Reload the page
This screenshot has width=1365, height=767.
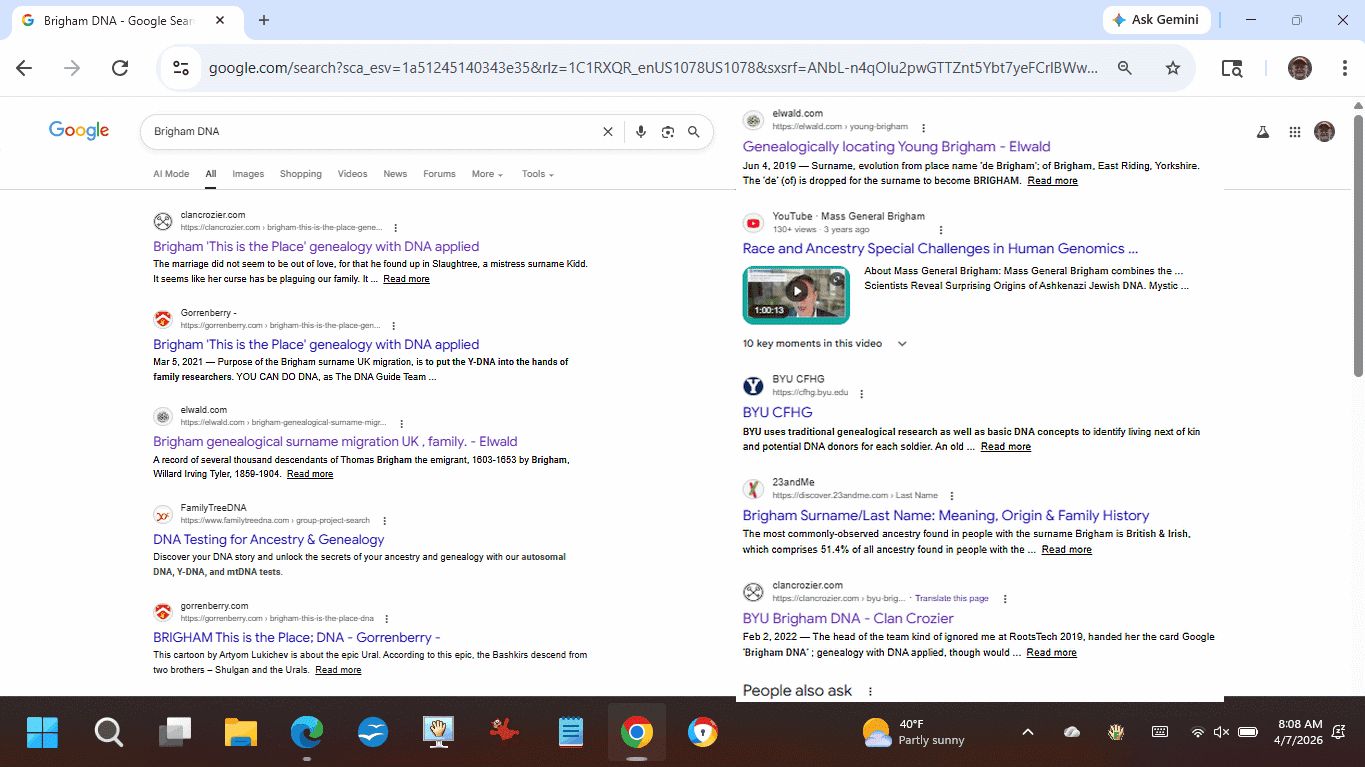(120, 68)
